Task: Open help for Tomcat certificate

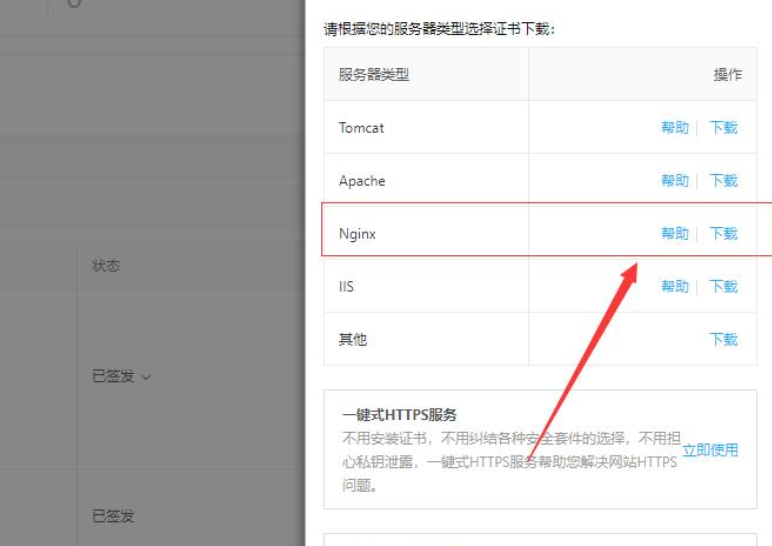Action: point(675,128)
